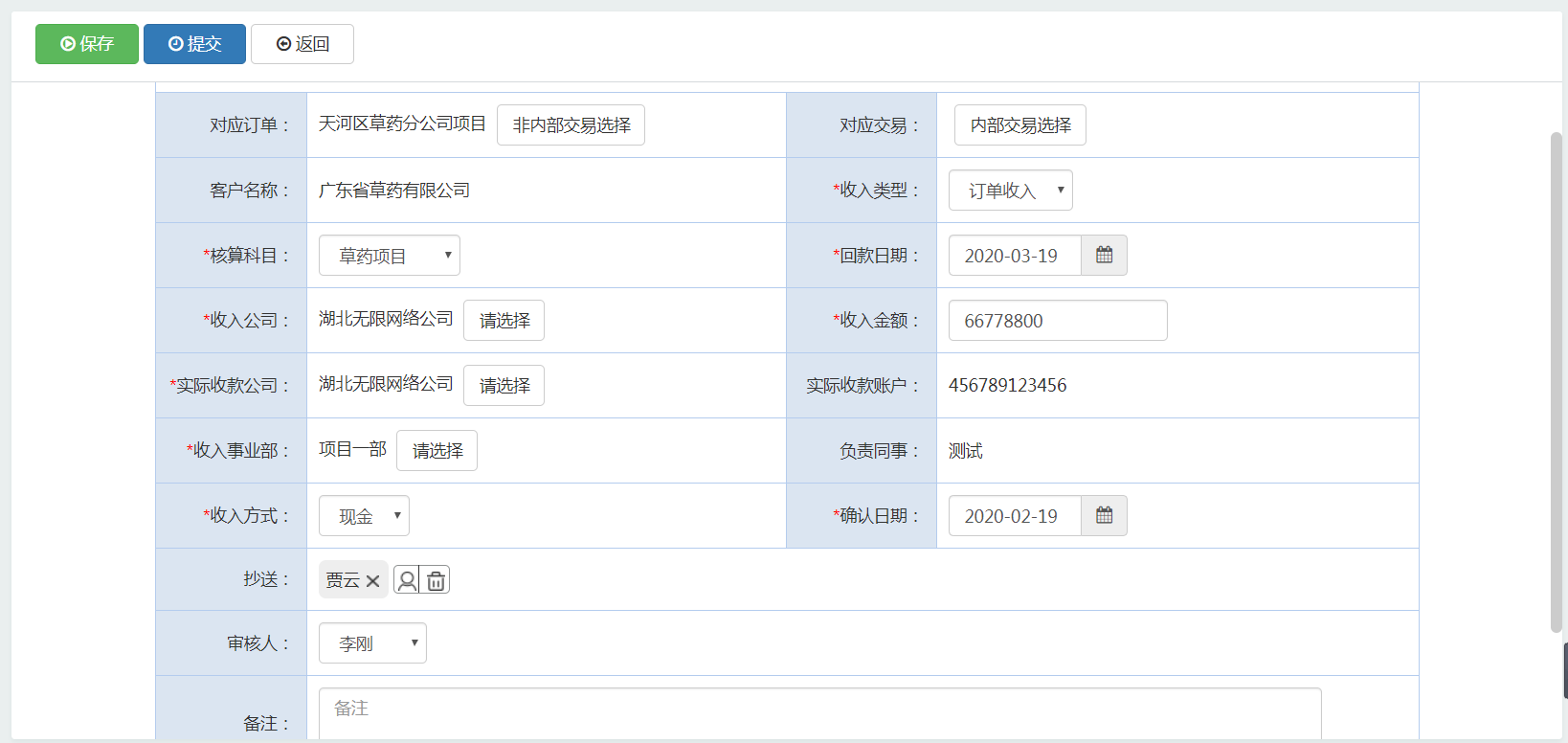Open calendar picker for 回款日期
This screenshot has height=743, width=1568.
(1104, 256)
